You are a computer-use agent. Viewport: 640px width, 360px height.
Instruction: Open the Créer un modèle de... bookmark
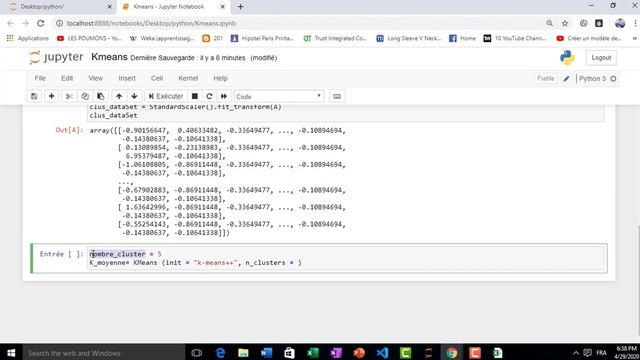pyautogui.click(x=589, y=38)
